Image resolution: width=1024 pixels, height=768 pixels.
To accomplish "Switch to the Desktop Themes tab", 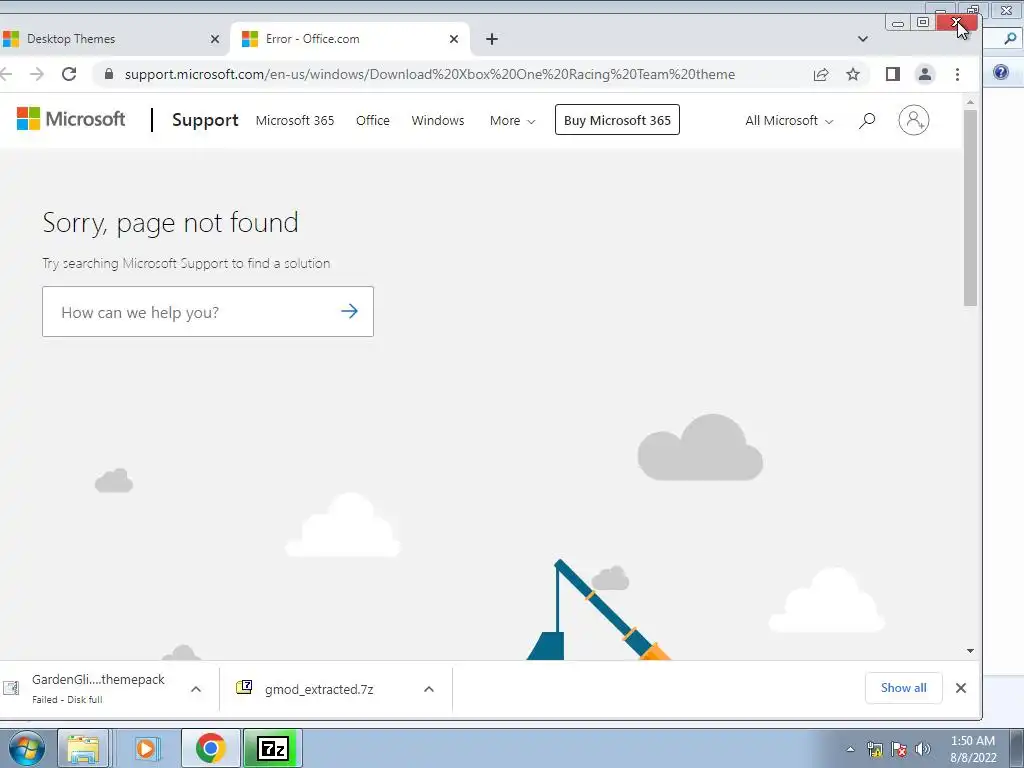I will (x=111, y=39).
